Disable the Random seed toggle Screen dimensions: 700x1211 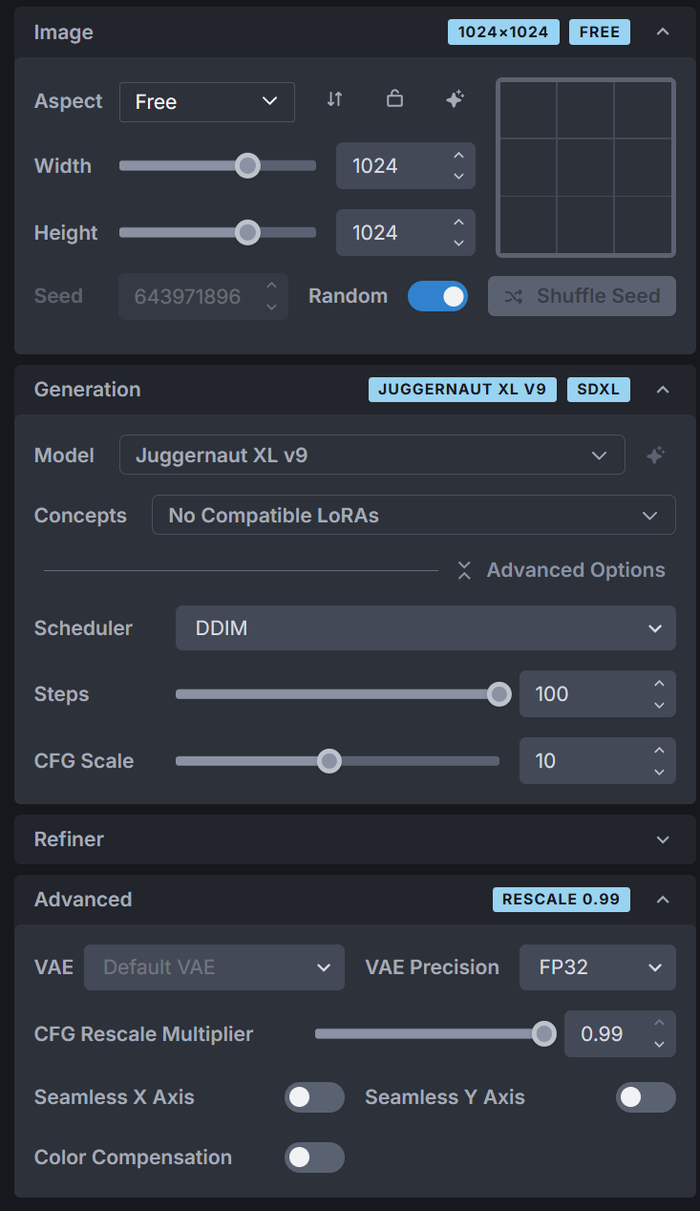point(438,297)
